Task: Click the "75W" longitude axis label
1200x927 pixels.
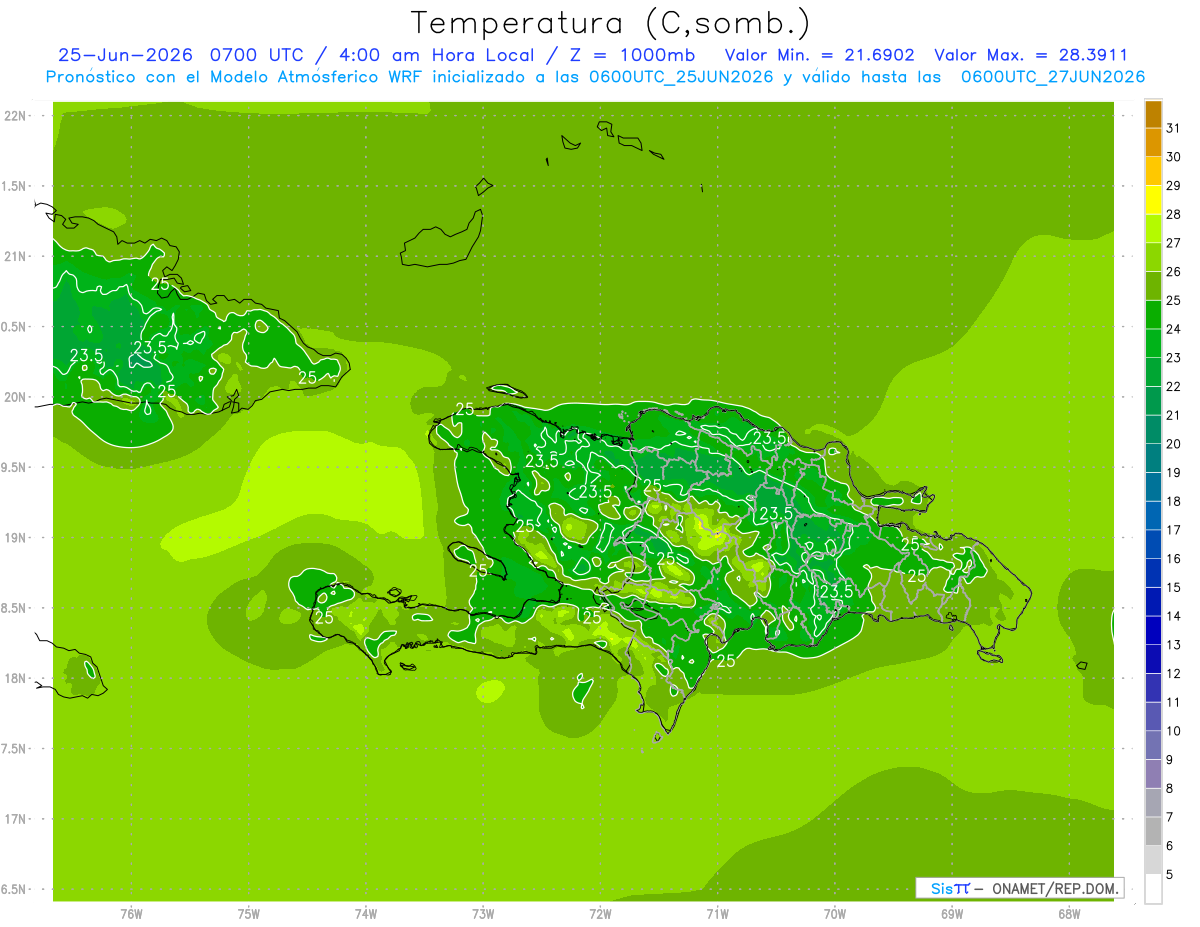Action: [249, 914]
